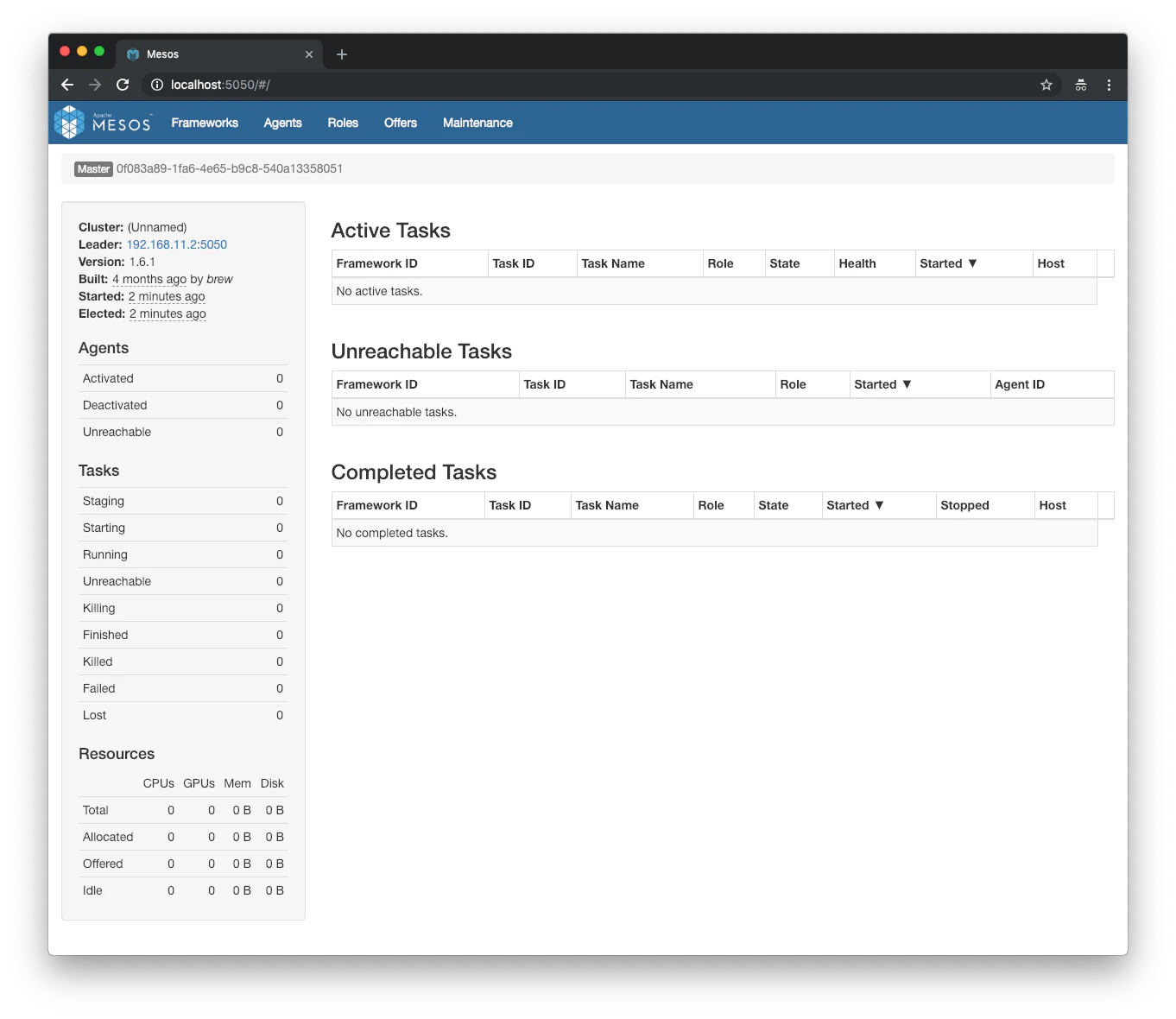The image size is (1176, 1019).
Task: Click the Deactivated agents row
Action: pyautogui.click(x=183, y=405)
